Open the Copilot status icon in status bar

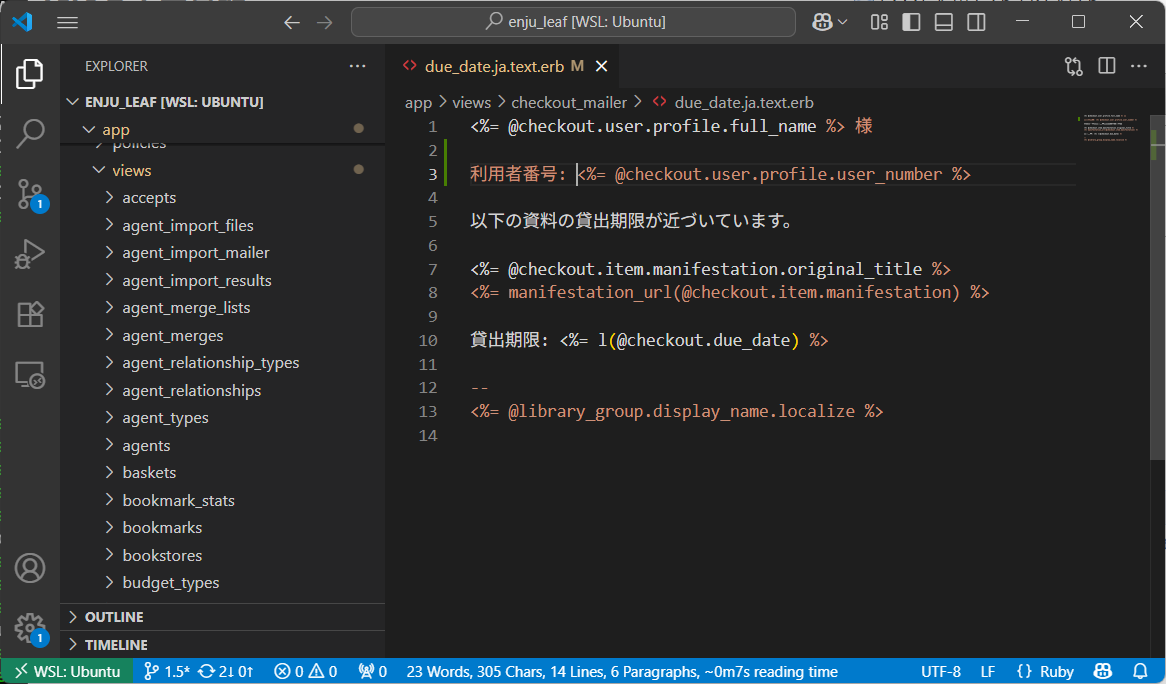(1103, 671)
